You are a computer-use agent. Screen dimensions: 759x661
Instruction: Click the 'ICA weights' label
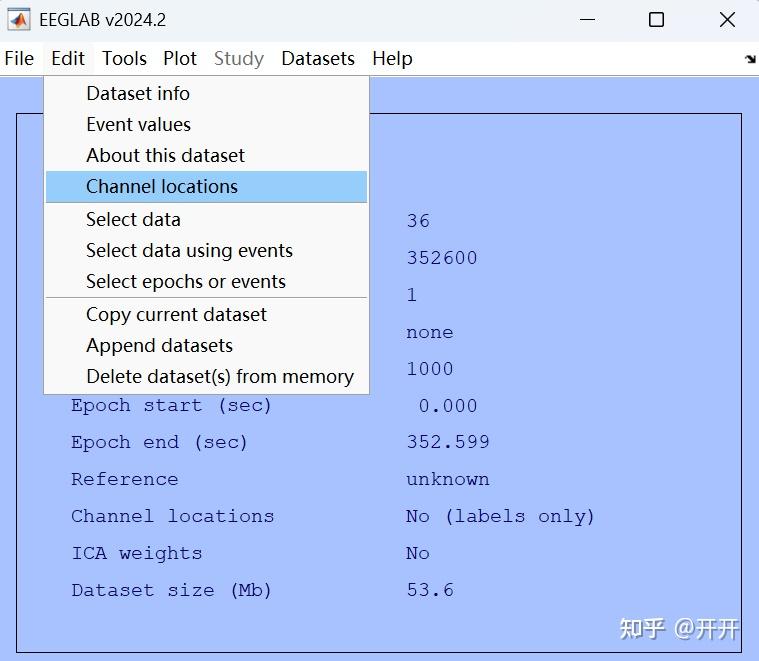click(x=137, y=553)
